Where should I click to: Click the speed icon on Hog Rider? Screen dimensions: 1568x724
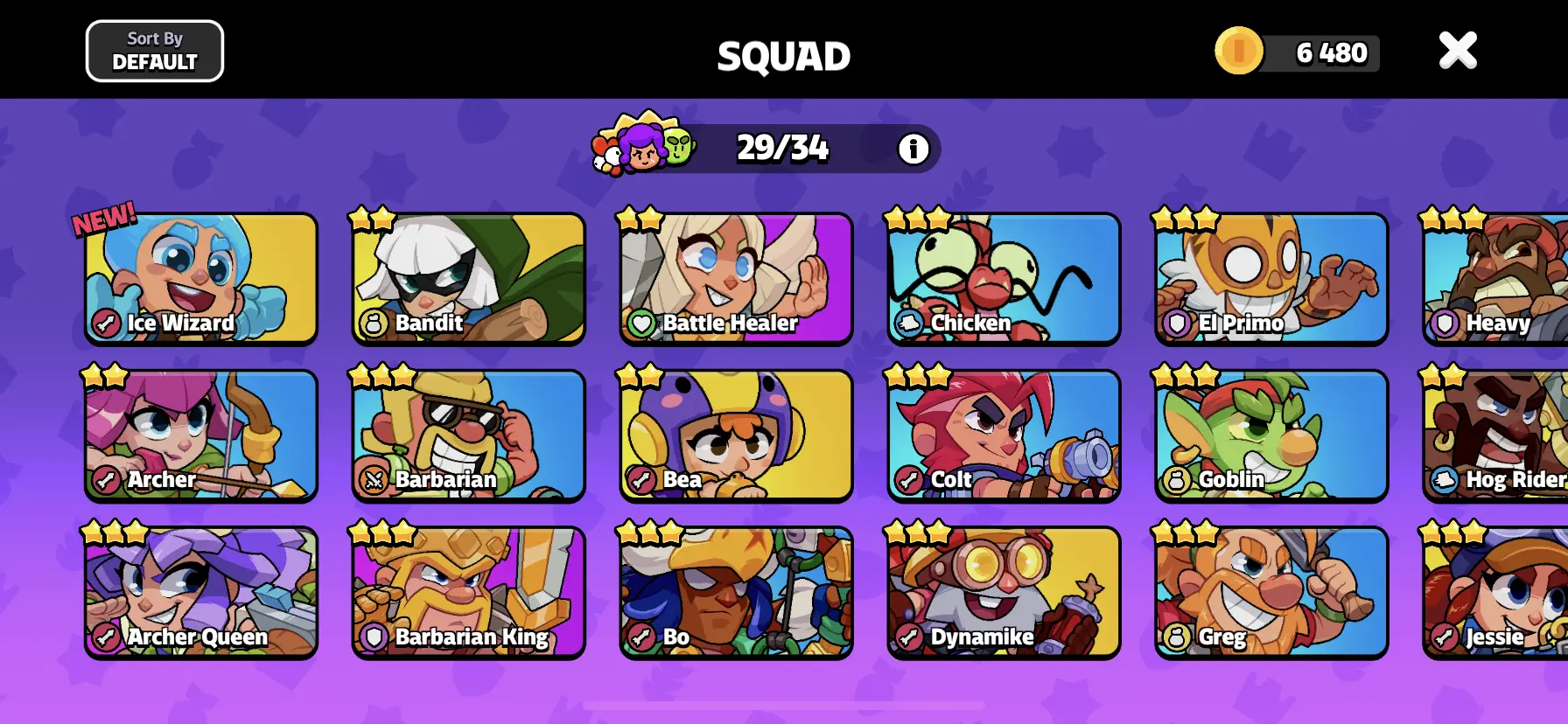point(1445,480)
